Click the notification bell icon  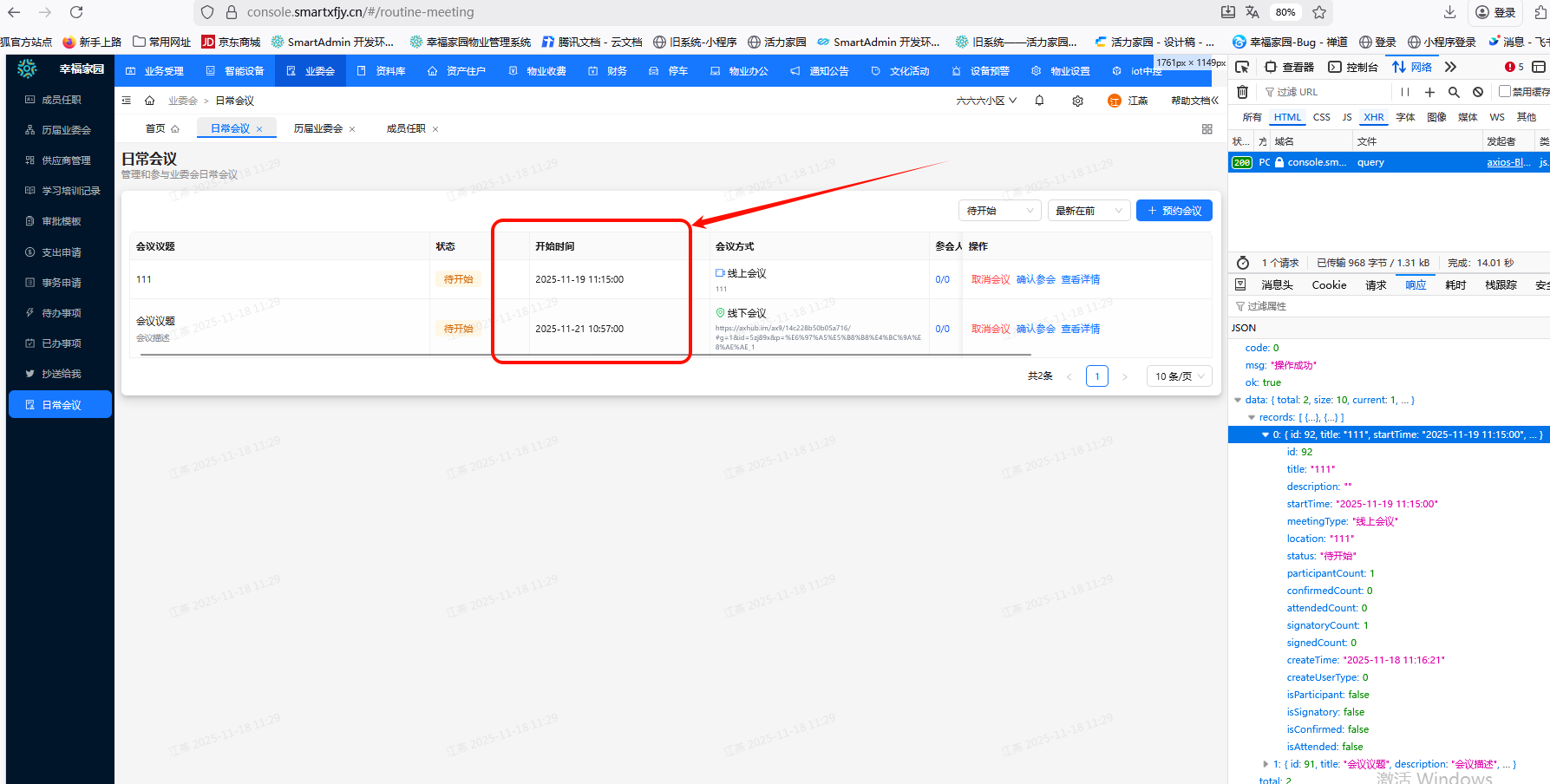click(x=1039, y=101)
